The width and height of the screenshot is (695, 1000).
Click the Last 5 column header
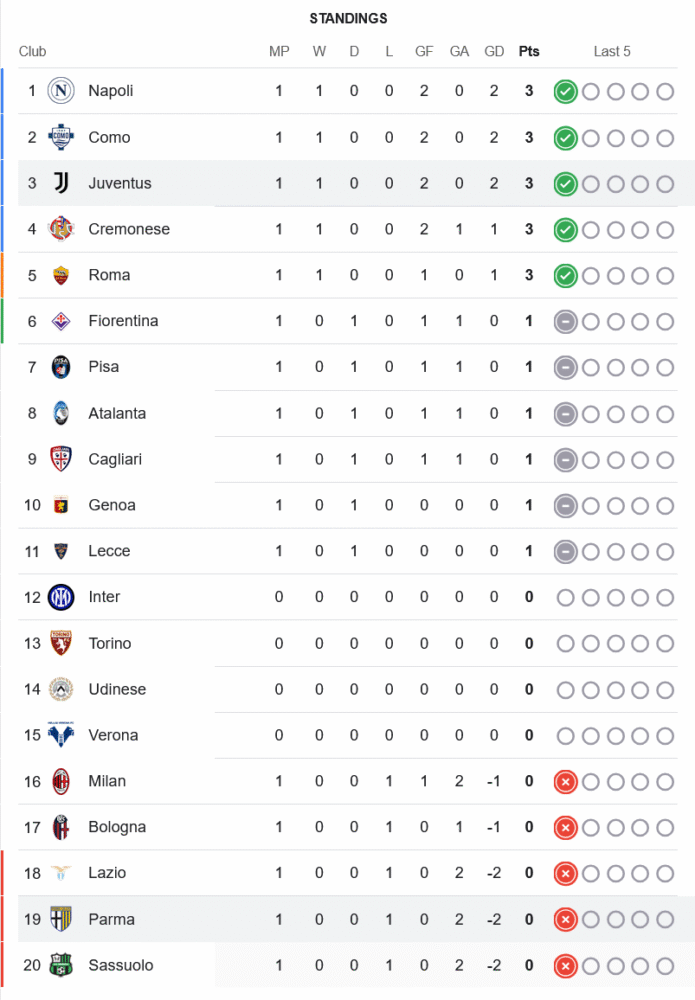pyautogui.click(x=612, y=51)
